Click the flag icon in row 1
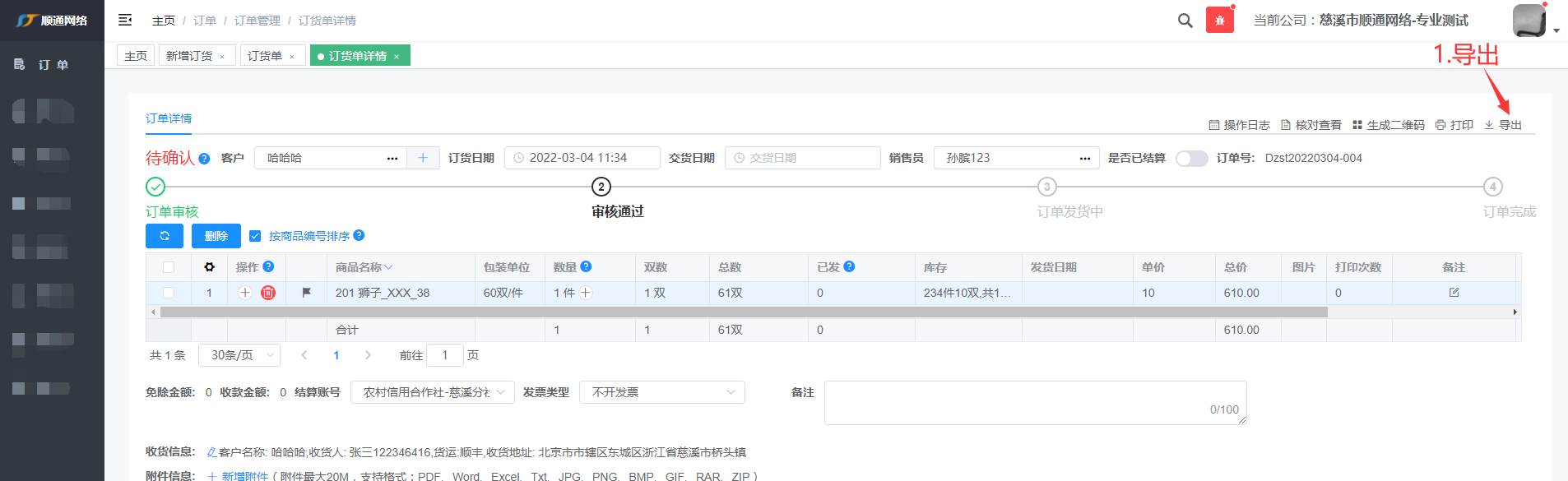 pyautogui.click(x=307, y=293)
